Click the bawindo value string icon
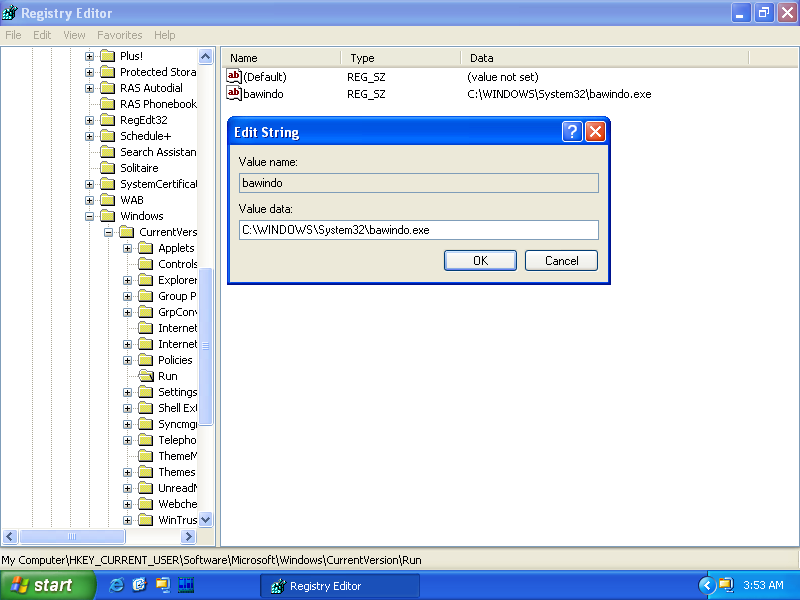Screen dimensions: 800x600 (x=234, y=93)
